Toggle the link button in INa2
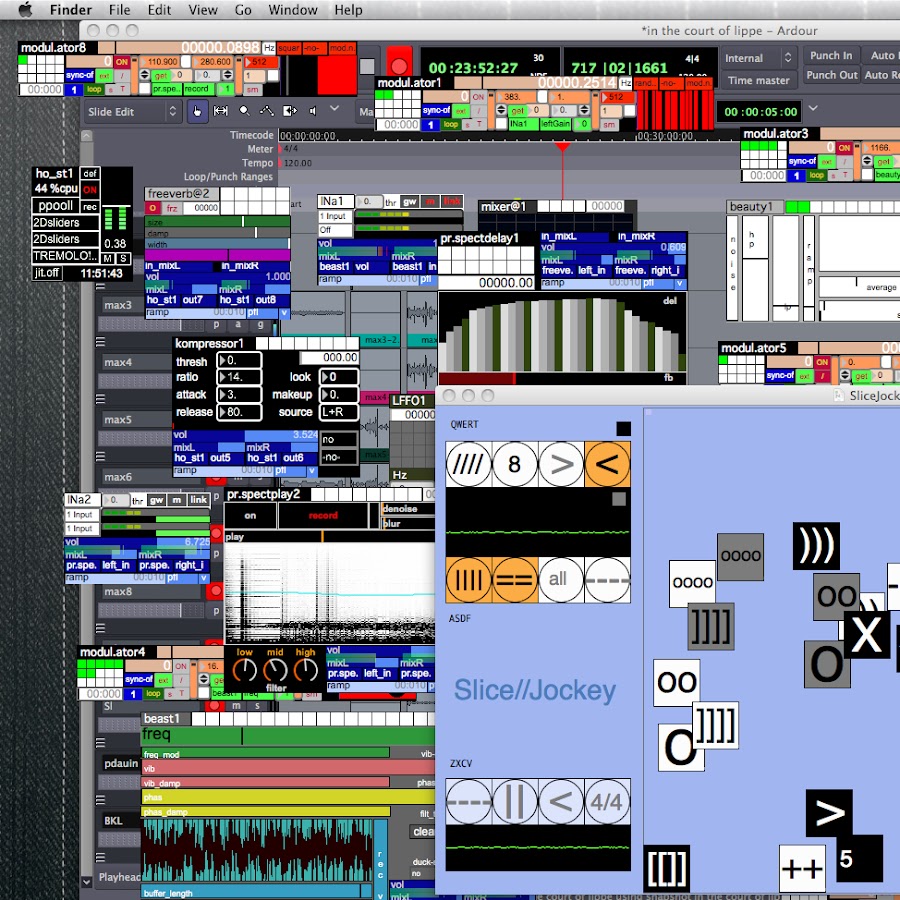 (199, 500)
